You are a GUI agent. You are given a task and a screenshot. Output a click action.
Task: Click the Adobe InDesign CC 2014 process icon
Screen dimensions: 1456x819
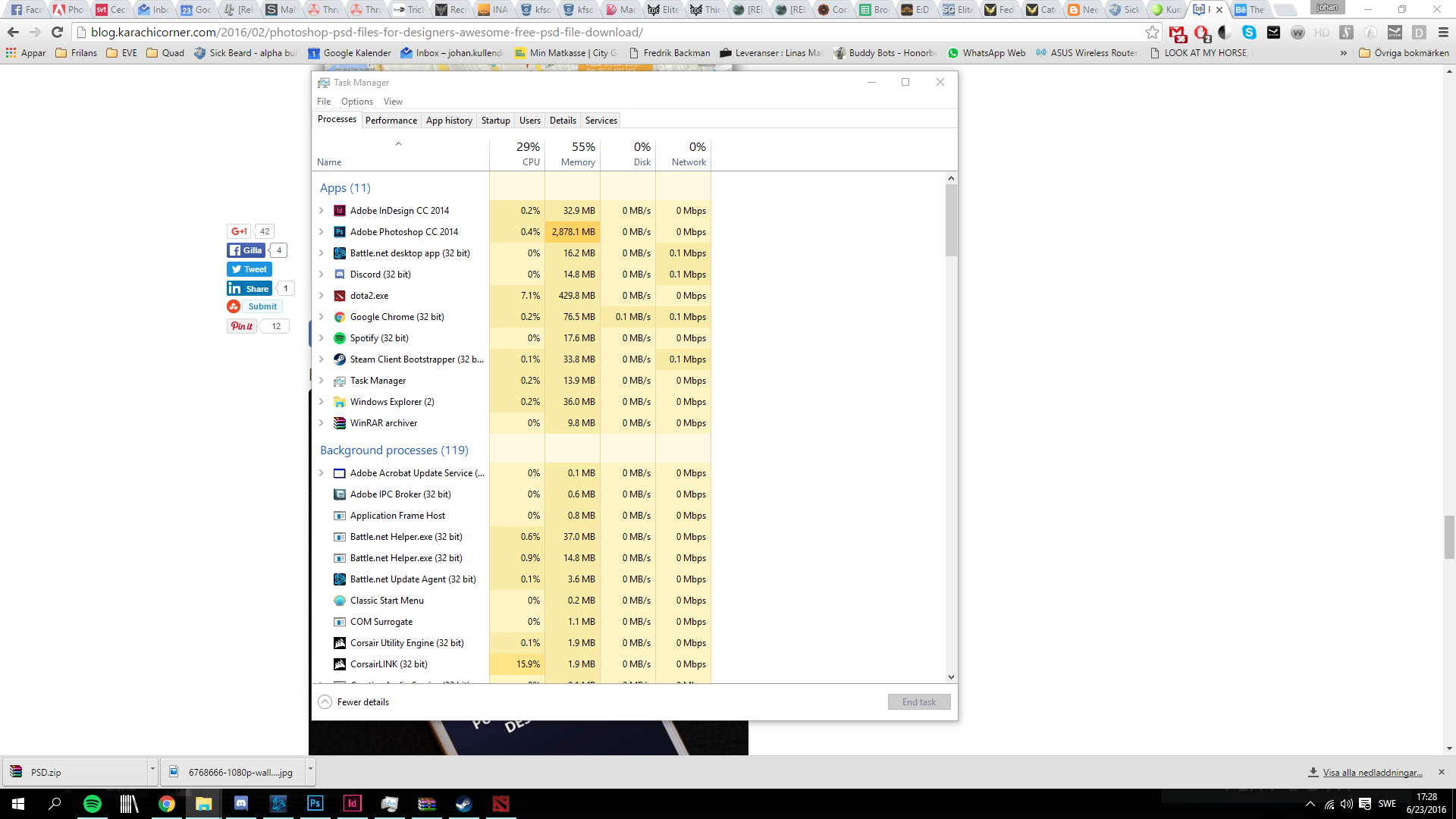340,211
